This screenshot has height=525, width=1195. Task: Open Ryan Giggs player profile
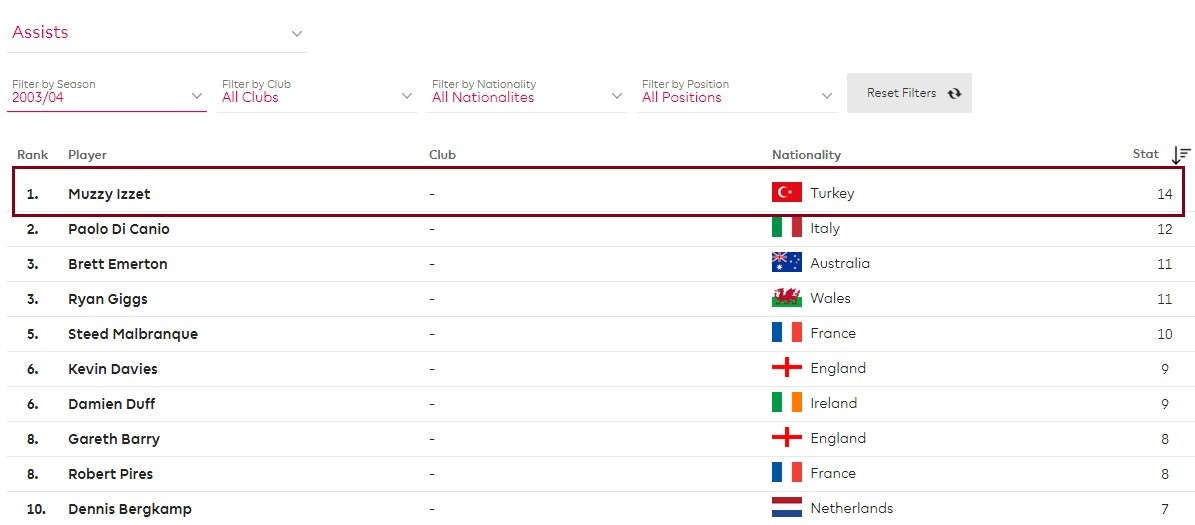click(x=107, y=299)
